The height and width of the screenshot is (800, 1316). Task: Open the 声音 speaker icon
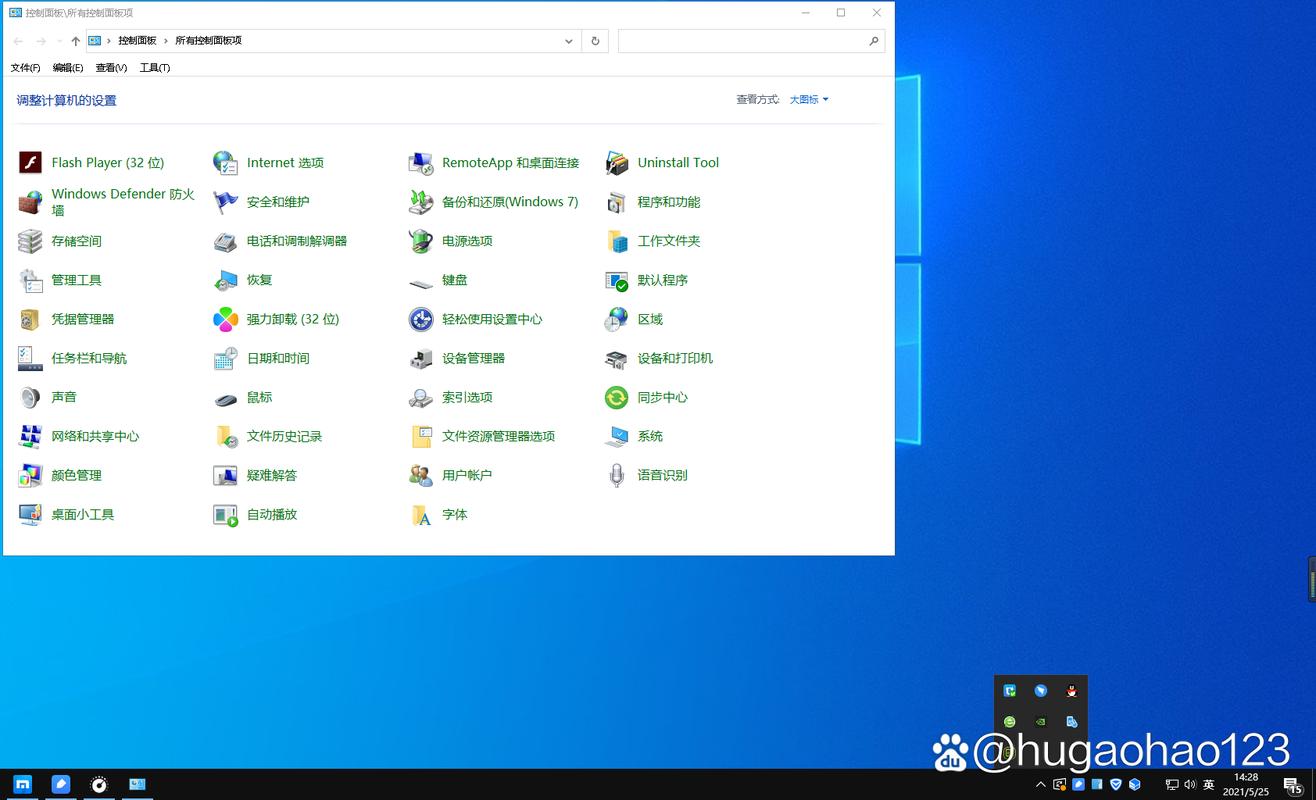(30, 398)
